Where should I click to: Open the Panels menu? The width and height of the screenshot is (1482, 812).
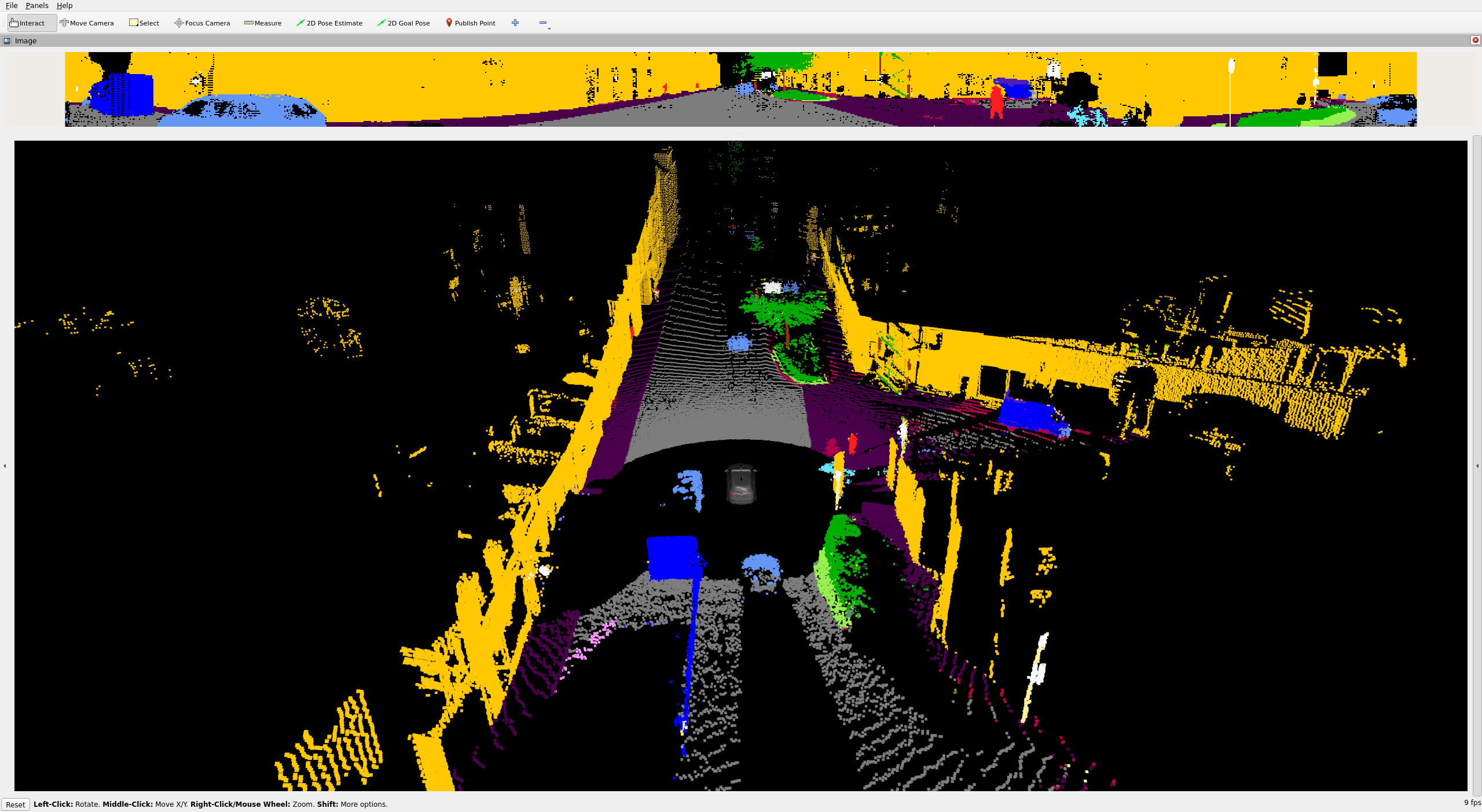(x=37, y=5)
